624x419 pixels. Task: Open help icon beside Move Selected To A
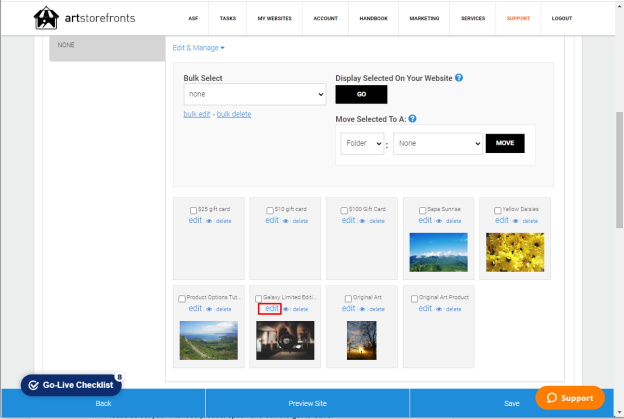413,119
